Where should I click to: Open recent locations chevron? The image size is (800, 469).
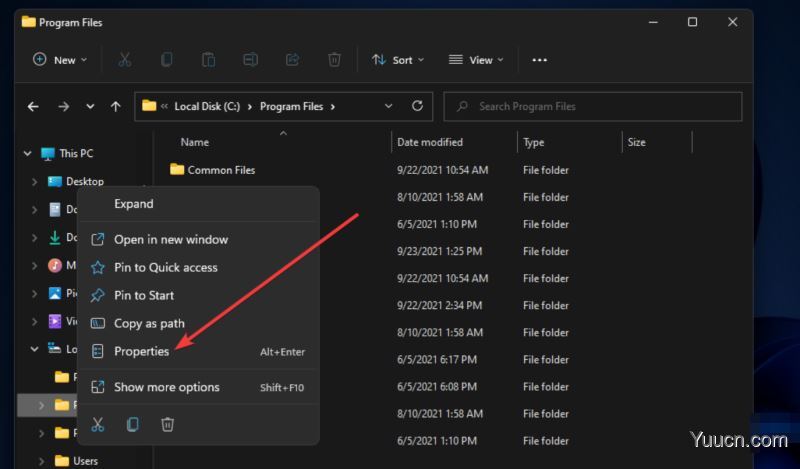coord(90,107)
